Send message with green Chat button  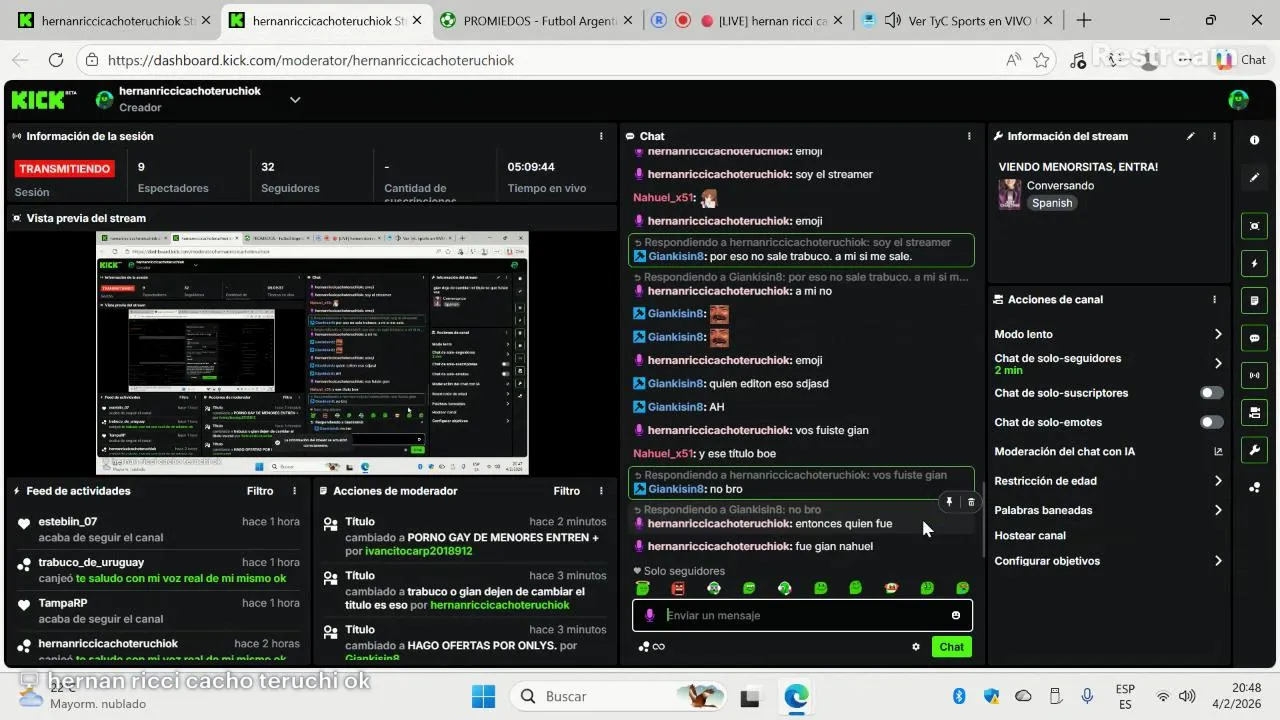pyautogui.click(x=951, y=647)
